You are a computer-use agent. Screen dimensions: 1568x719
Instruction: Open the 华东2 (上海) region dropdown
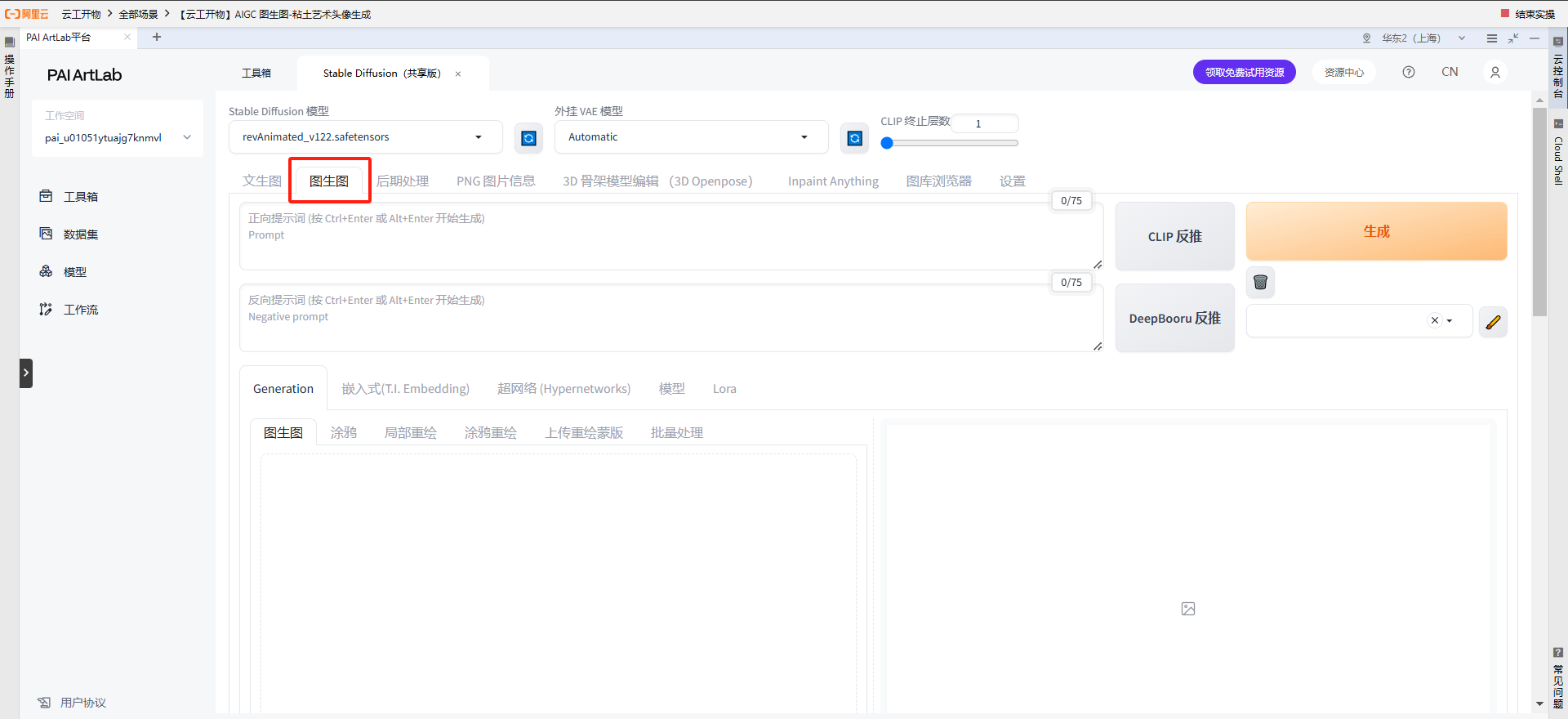tap(1414, 38)
